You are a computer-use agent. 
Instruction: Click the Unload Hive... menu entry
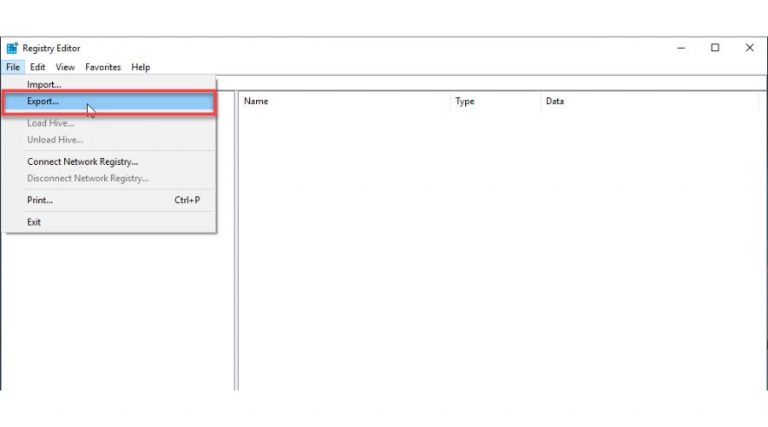(110, 140)
